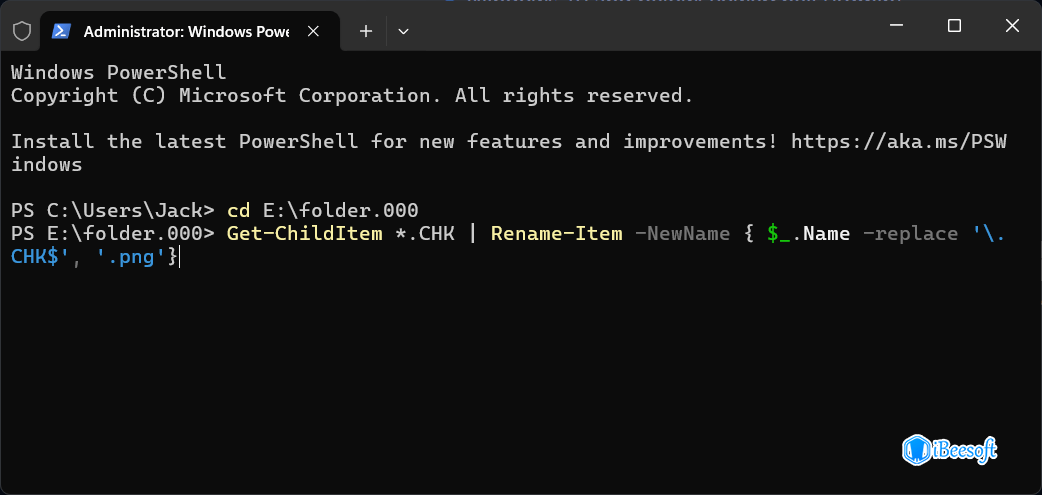The width and height of the screenshot is (1042, 495).
Task: Minimize the terminal window
Action: pyautogui.click(x=898, y=26)
